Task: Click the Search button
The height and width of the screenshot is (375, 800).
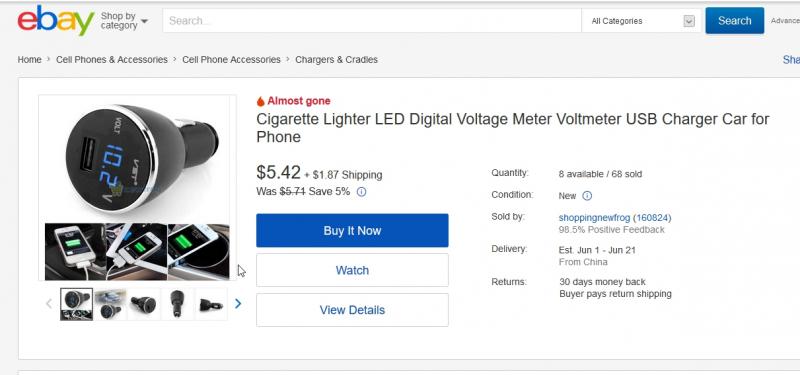Action: pyautogui.click(x=735, y=20)
